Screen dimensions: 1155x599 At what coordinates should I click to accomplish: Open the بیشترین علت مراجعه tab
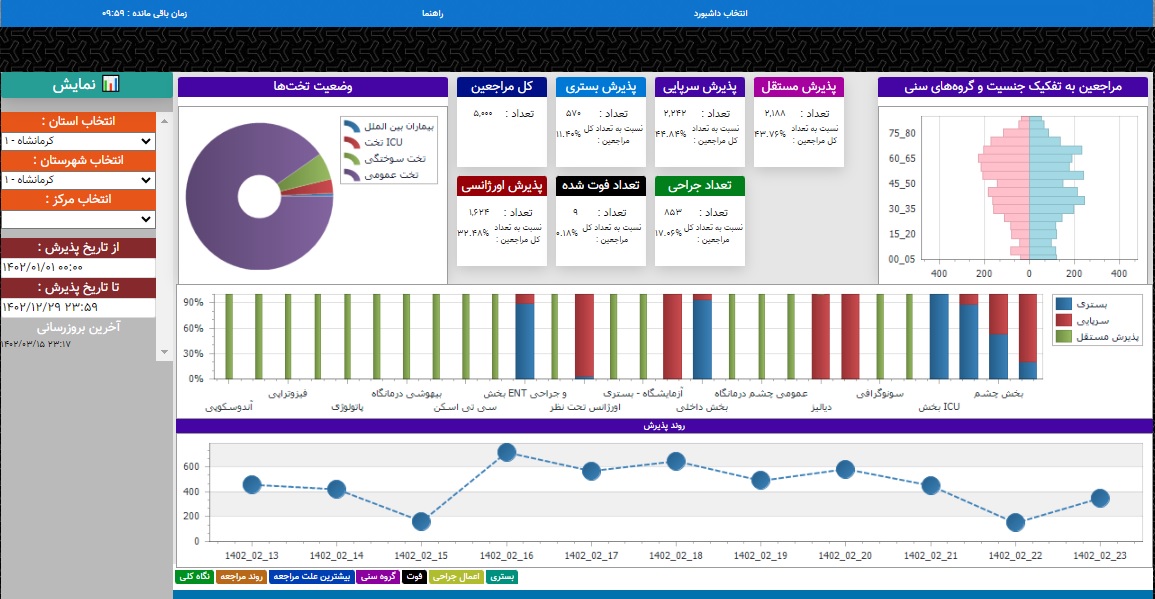coord(311,577)
